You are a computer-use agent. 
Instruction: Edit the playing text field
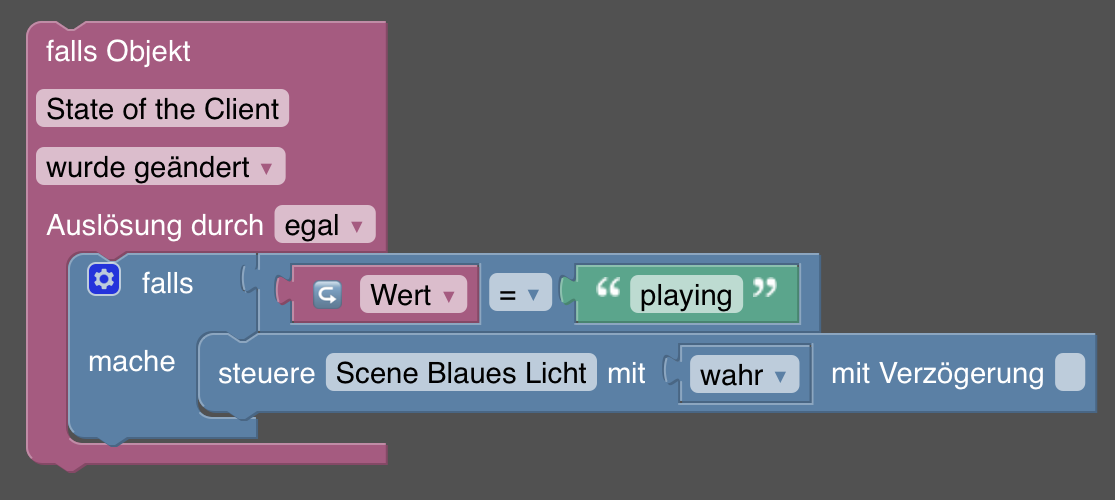686,294
